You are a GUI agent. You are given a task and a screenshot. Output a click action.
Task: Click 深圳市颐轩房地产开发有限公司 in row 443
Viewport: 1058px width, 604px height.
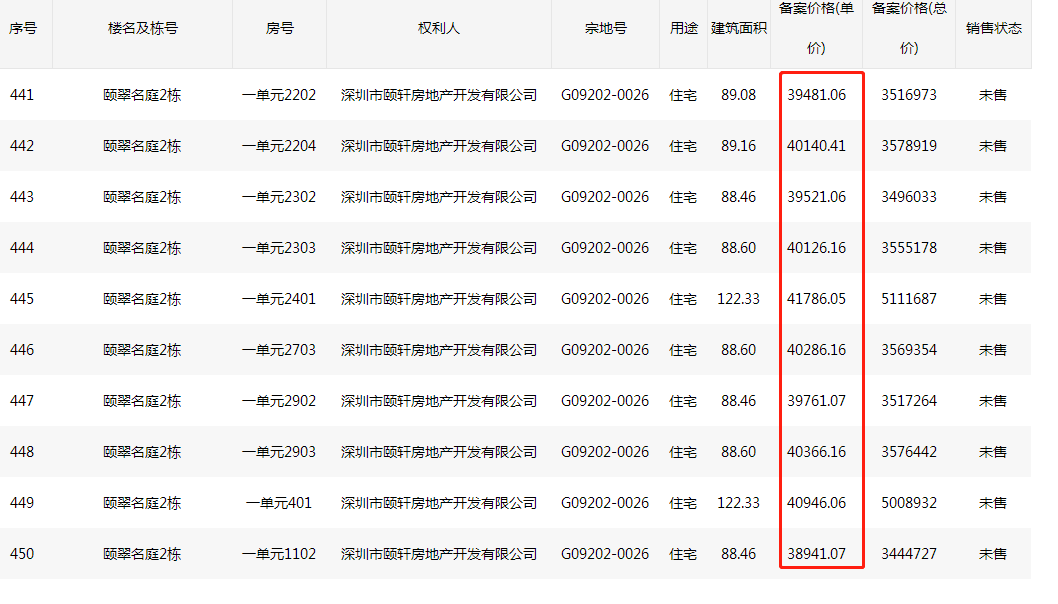tap(439, 197)
